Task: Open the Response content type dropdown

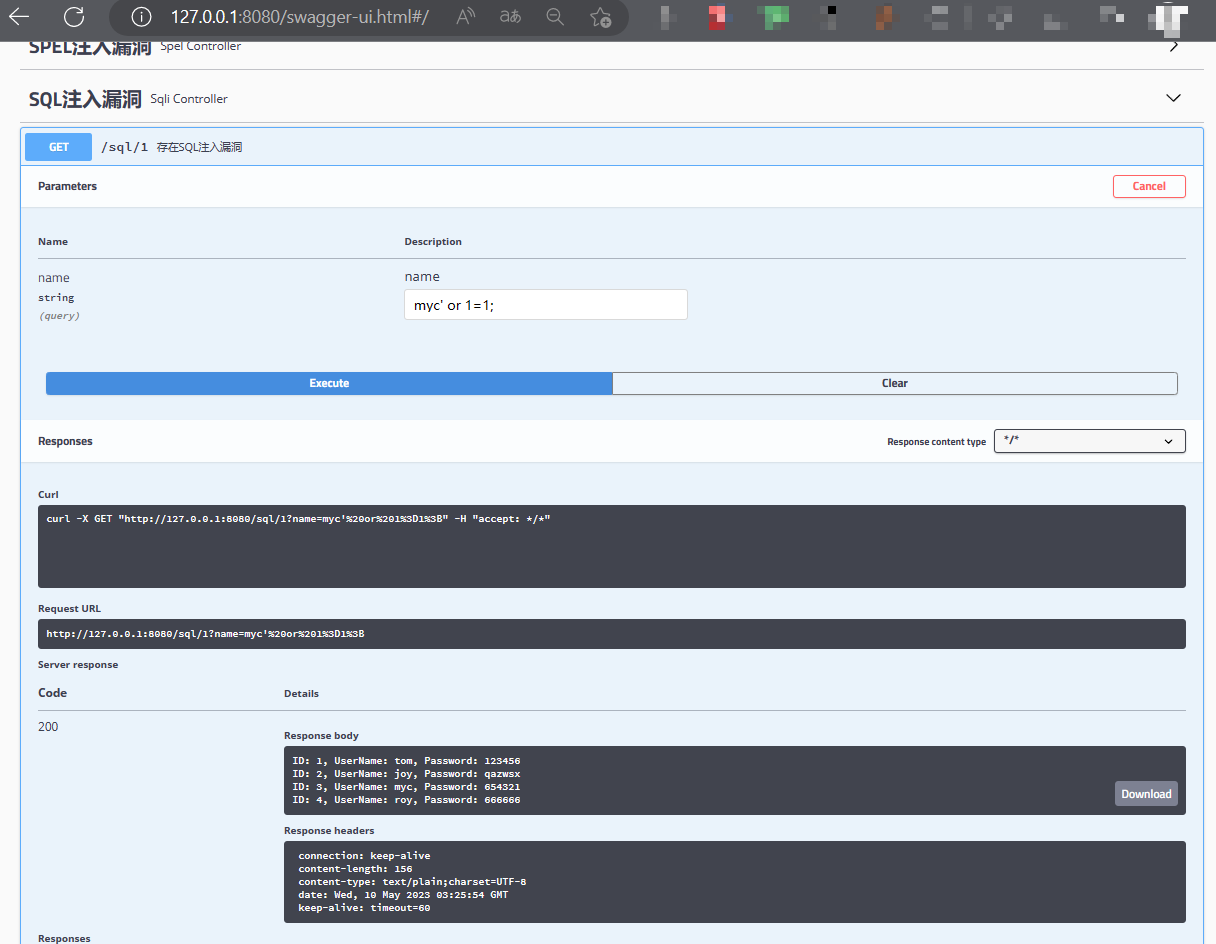Action: point(1090,441)
